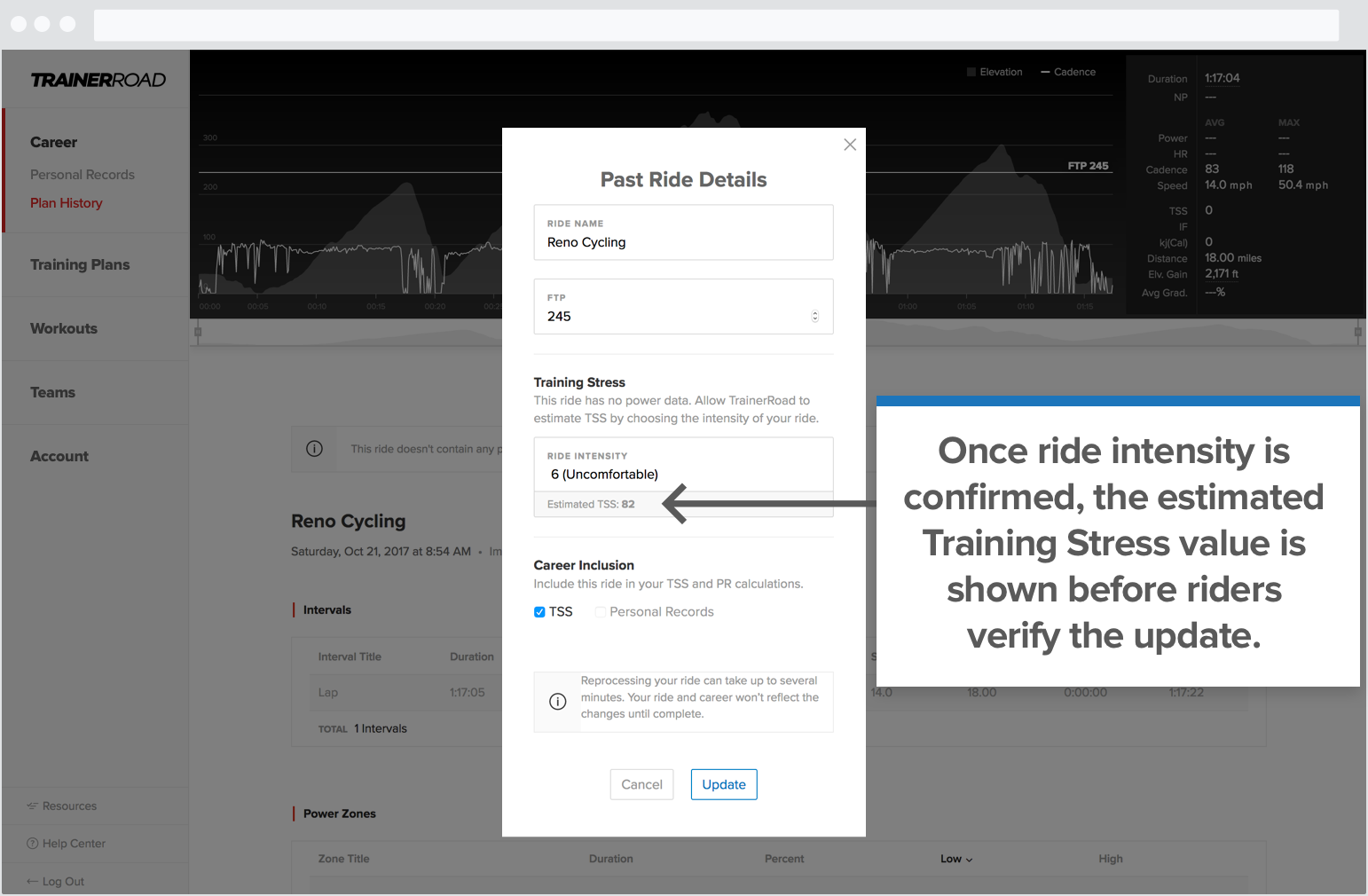Click the Saturday, Oct 21, 2017 date text
1368x896 pixels.
point(381,552)
